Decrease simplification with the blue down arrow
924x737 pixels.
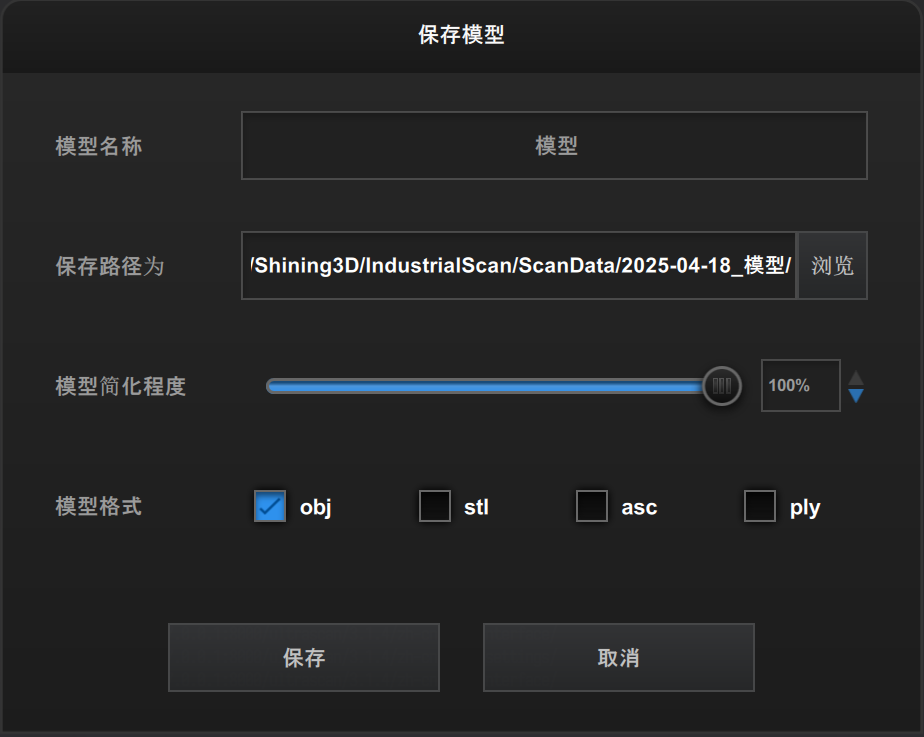click(855, 396)
